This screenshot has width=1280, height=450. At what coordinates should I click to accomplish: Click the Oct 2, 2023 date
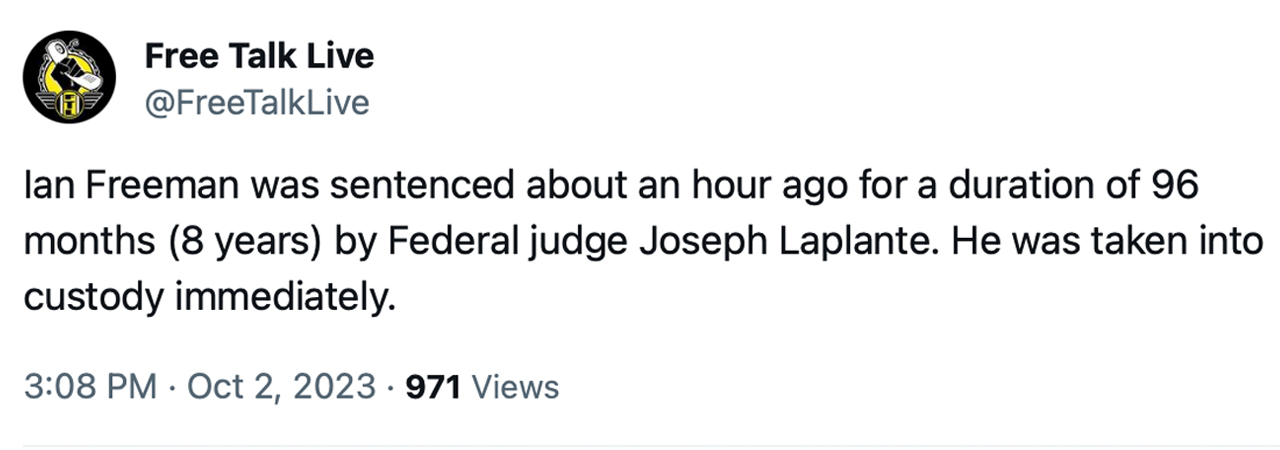(x=280, y=387)
